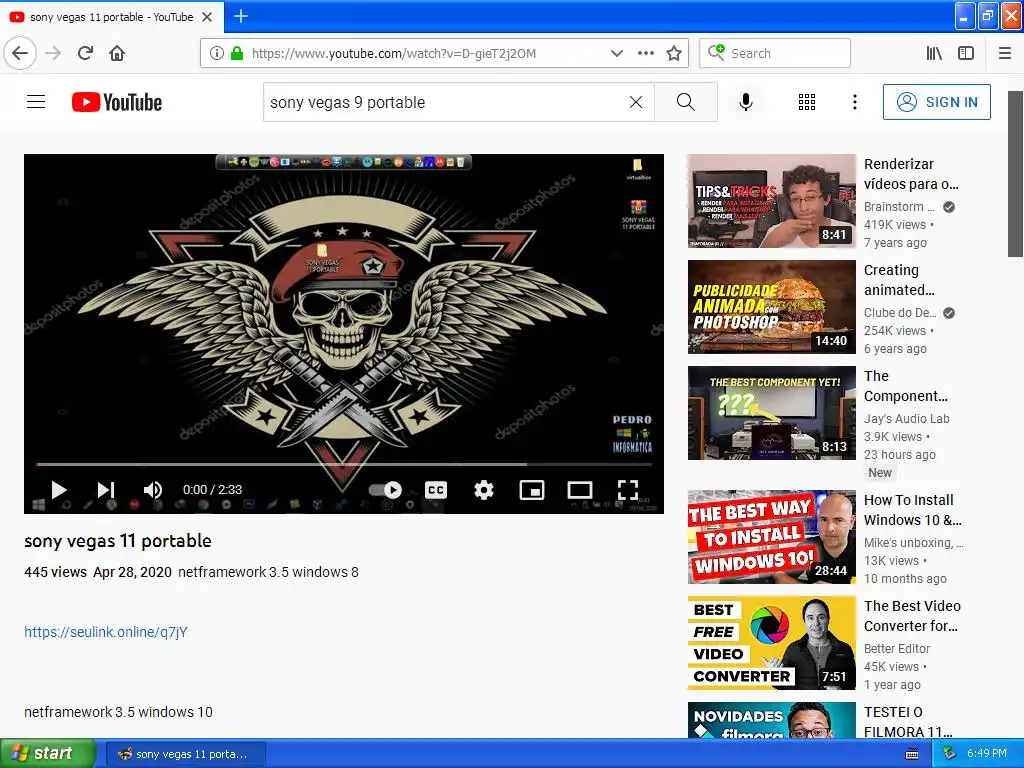Switch to theater mode

click(579, 490)
